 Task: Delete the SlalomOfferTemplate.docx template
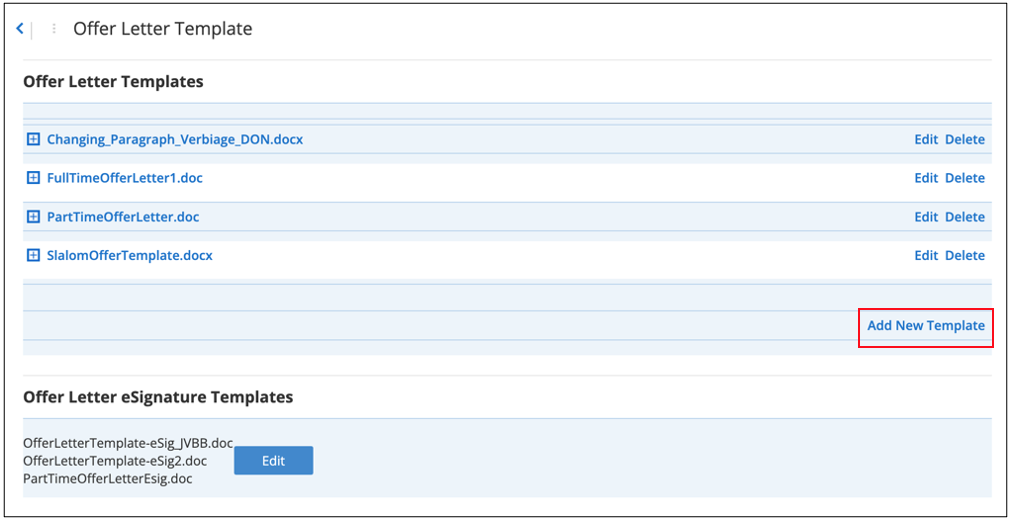965,256
